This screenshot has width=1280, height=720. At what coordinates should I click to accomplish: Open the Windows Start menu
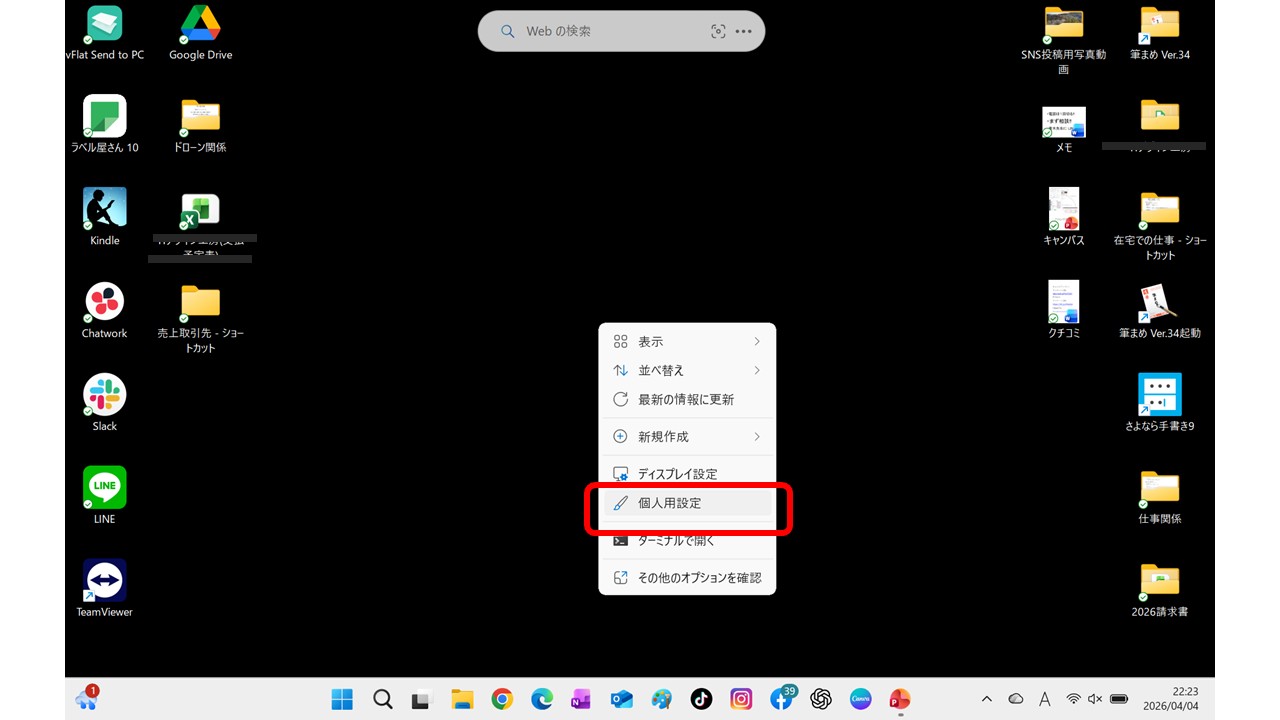point(342,699)
